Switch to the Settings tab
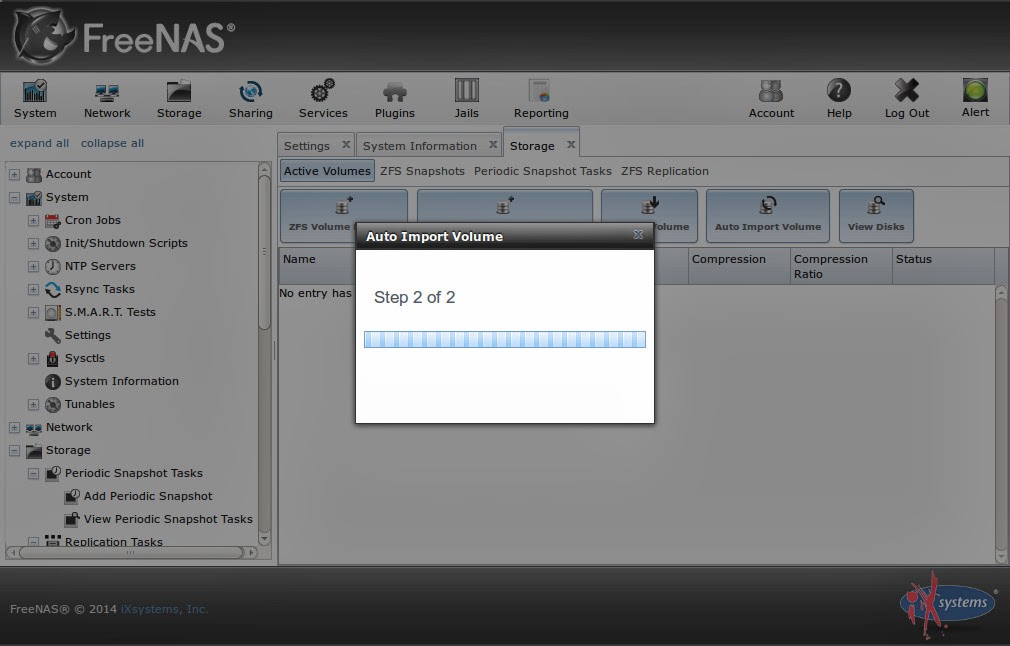 click(x=307, y=146)
